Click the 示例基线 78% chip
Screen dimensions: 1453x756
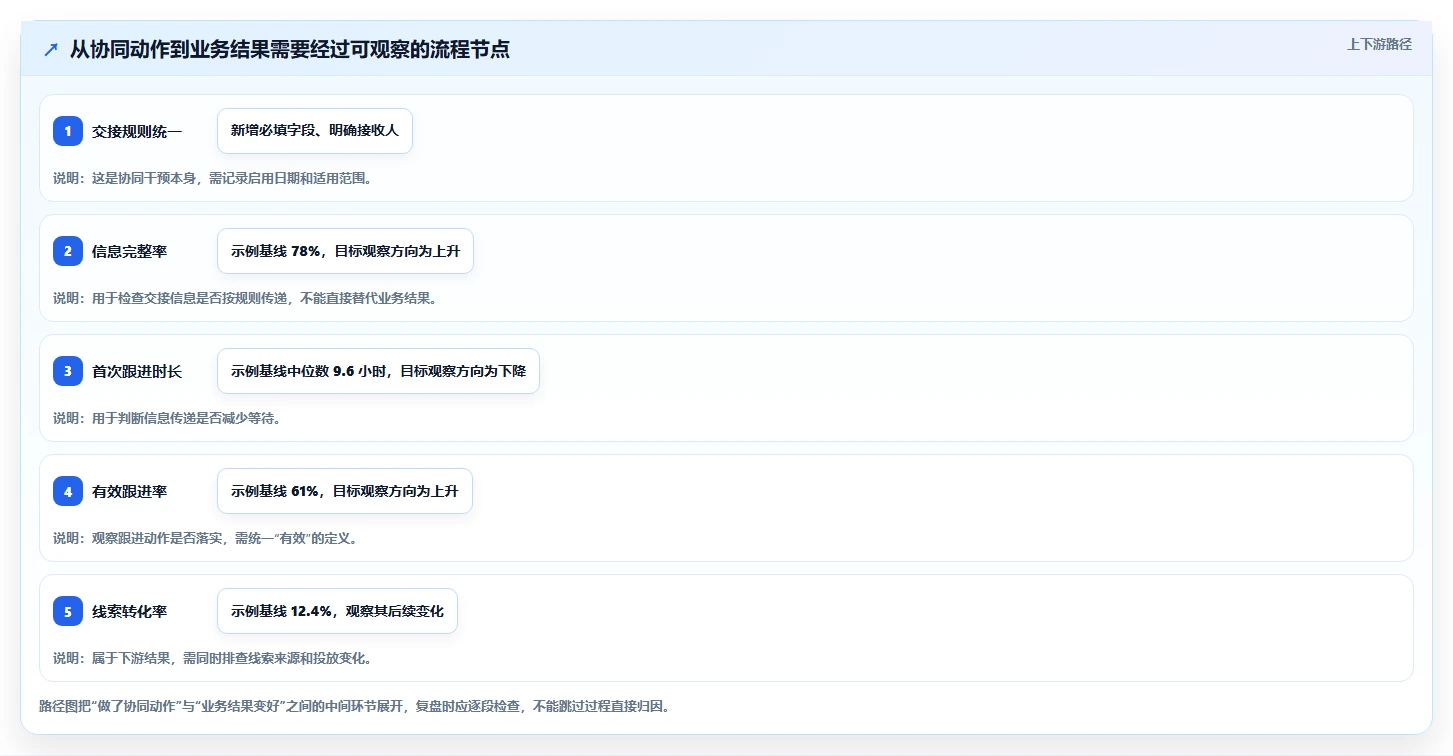tap(345, 251)
